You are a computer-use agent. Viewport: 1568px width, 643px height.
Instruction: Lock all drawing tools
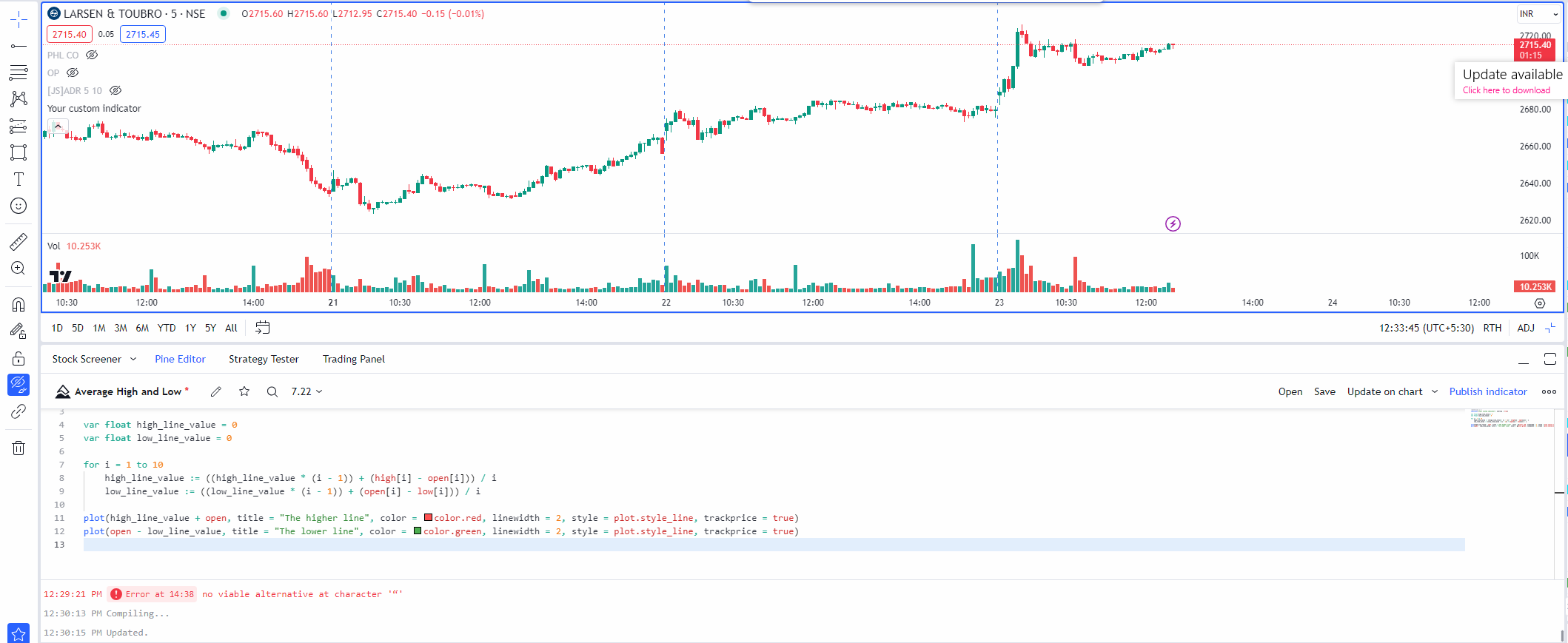coord(19,358)
